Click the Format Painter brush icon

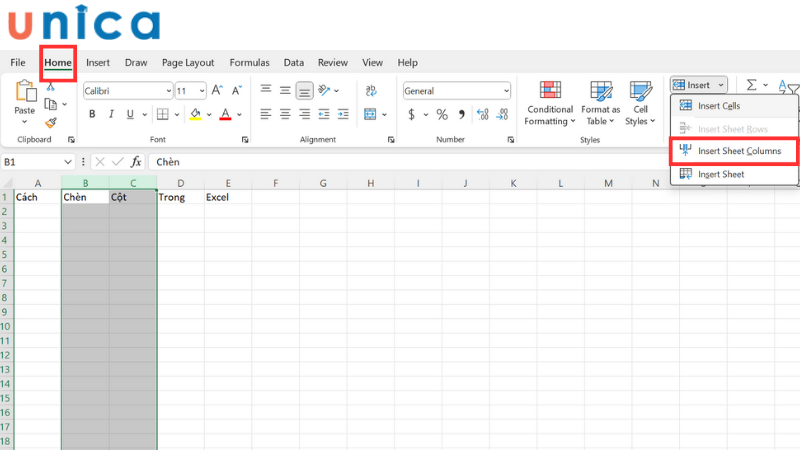point(51,122)
